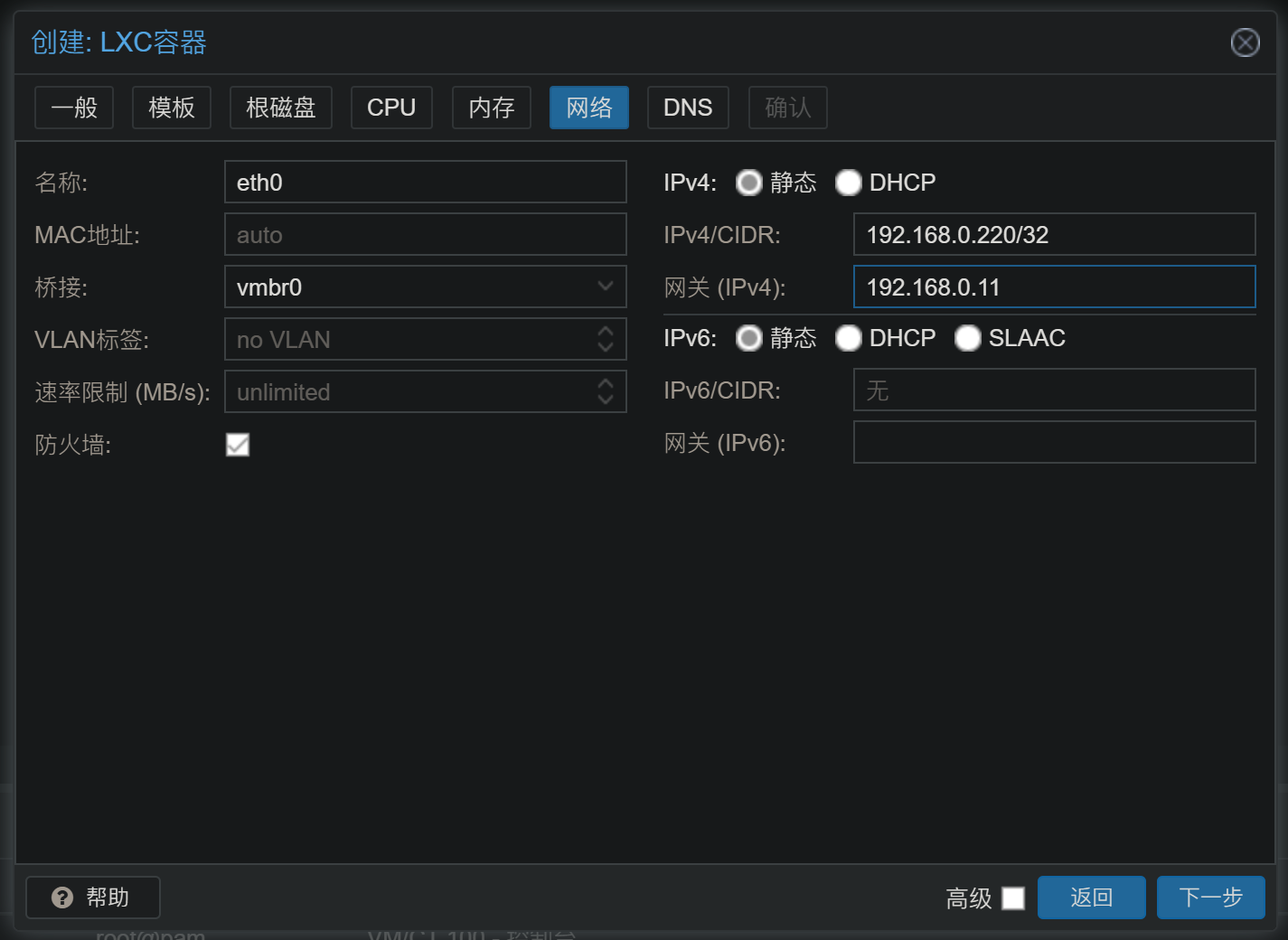
Task: Enable the Advanced (高级) checkbox
Action: click(1013, 898)
